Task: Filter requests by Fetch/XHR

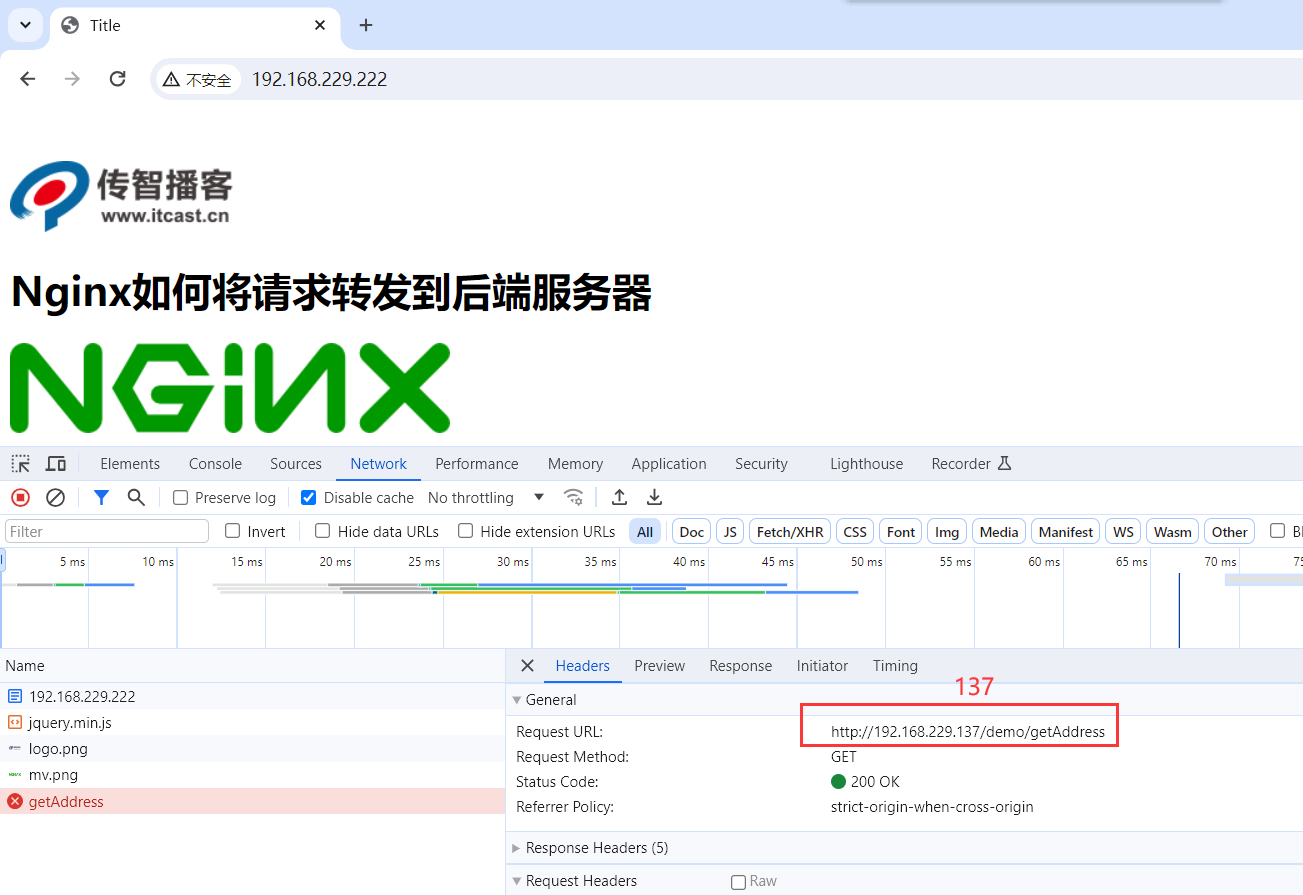Action: point(790,532)
